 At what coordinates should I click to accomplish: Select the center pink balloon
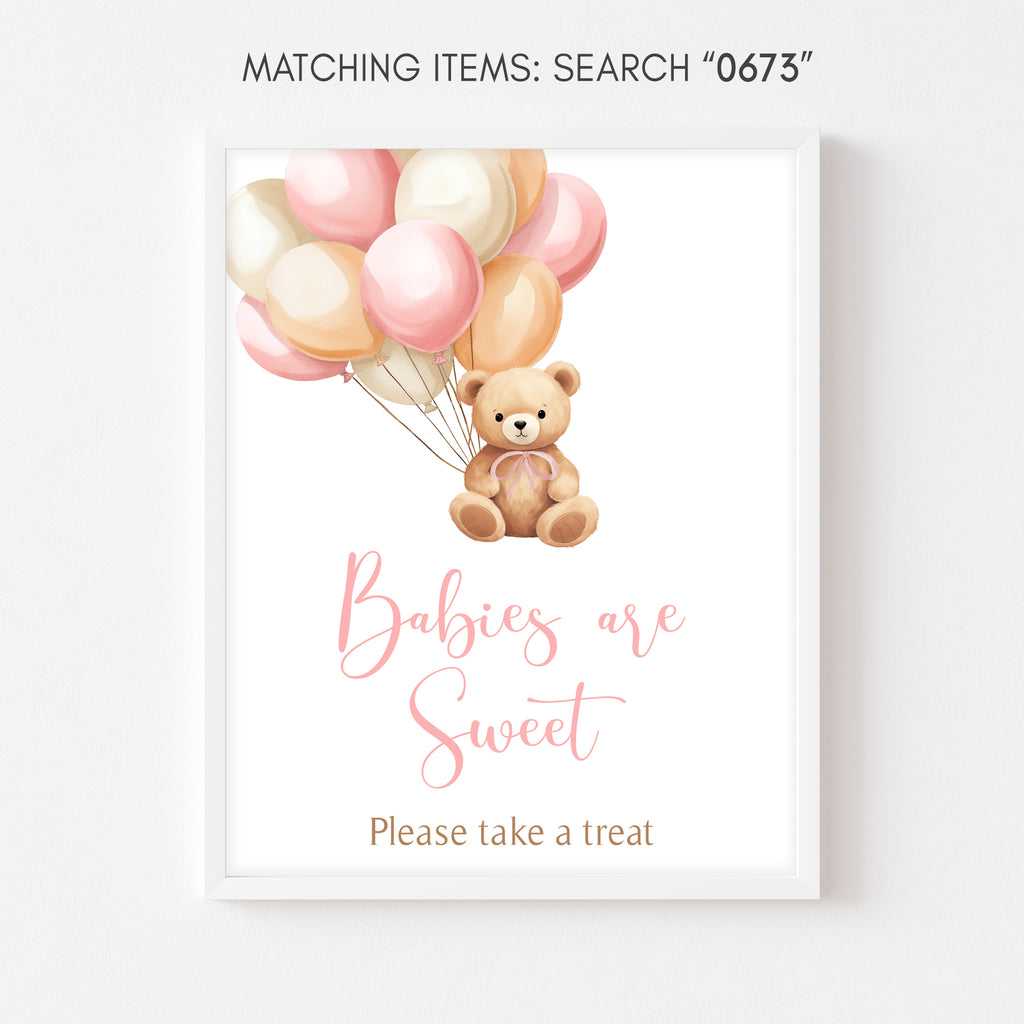pyautogui.click(x=421, y=285)
